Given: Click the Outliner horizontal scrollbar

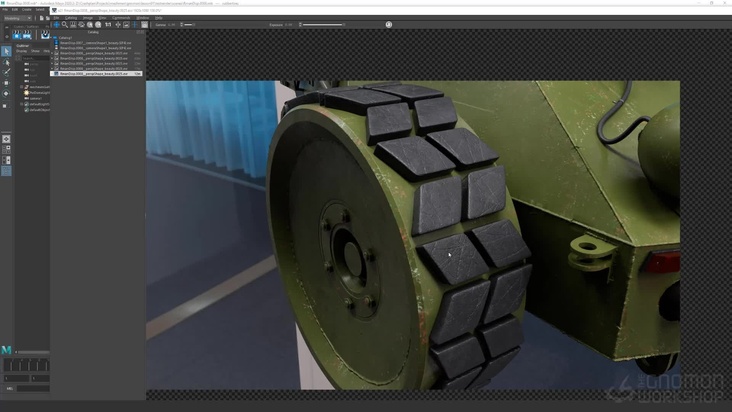Looking at the screenshot, I should 32,352.
